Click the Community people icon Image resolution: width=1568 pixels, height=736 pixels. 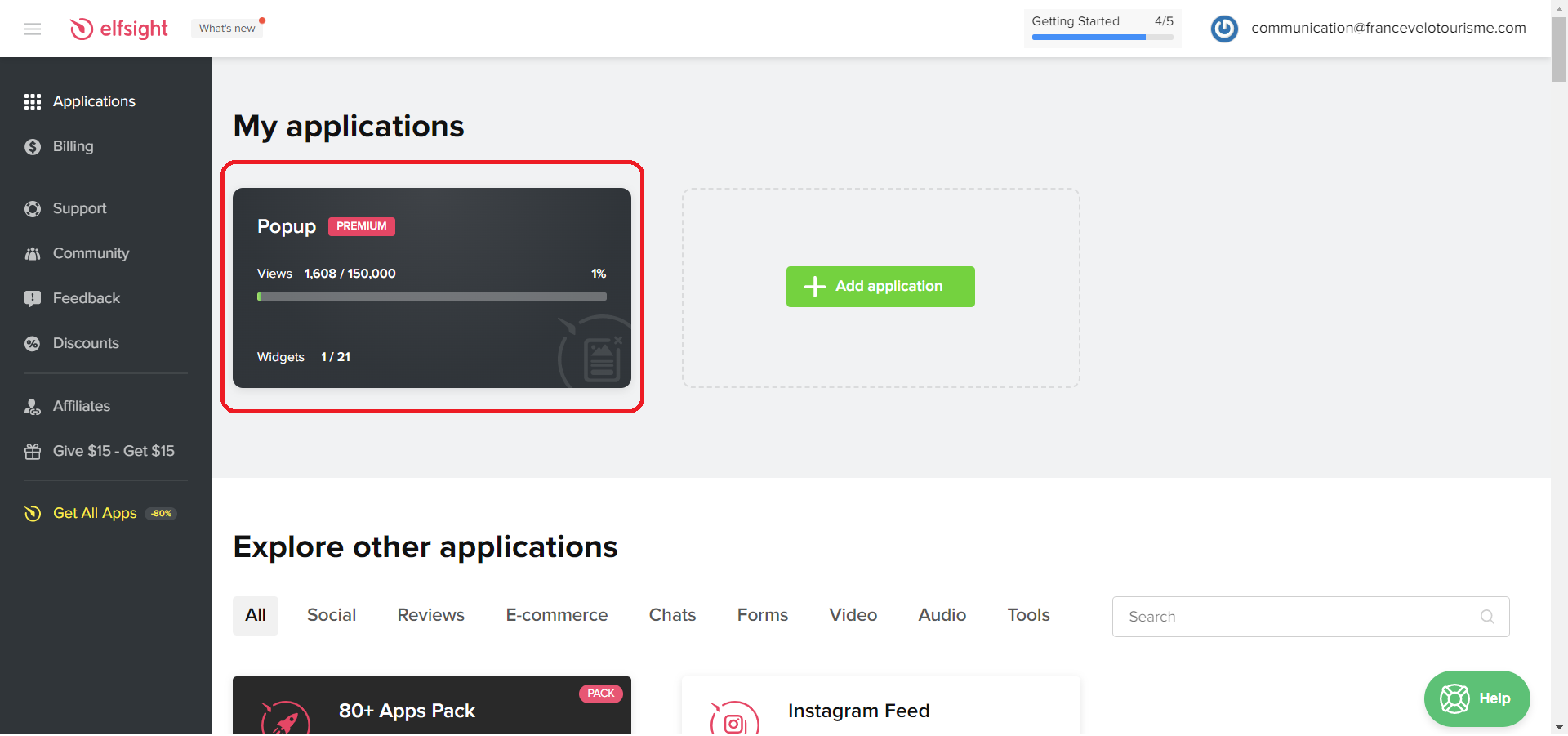[33, 254]
